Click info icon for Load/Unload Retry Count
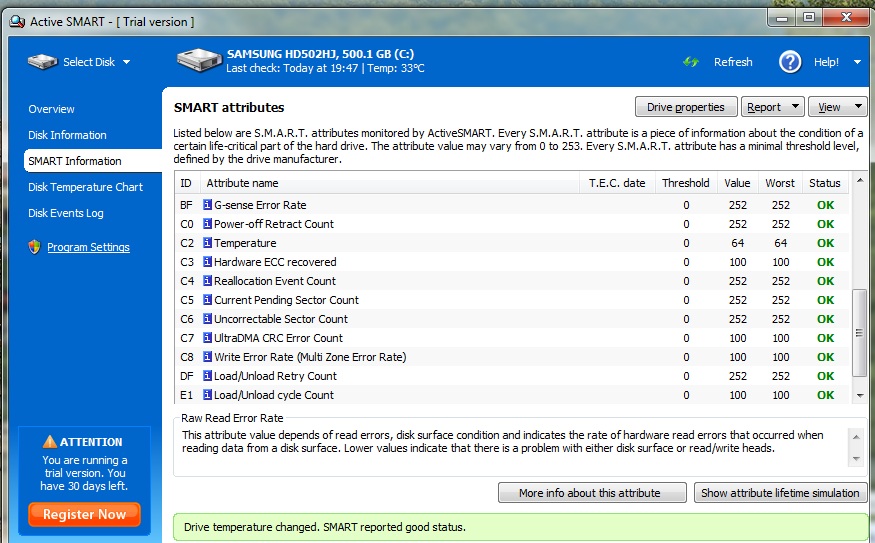This screenshot has height=543, width=875. [x=207, y=376]
